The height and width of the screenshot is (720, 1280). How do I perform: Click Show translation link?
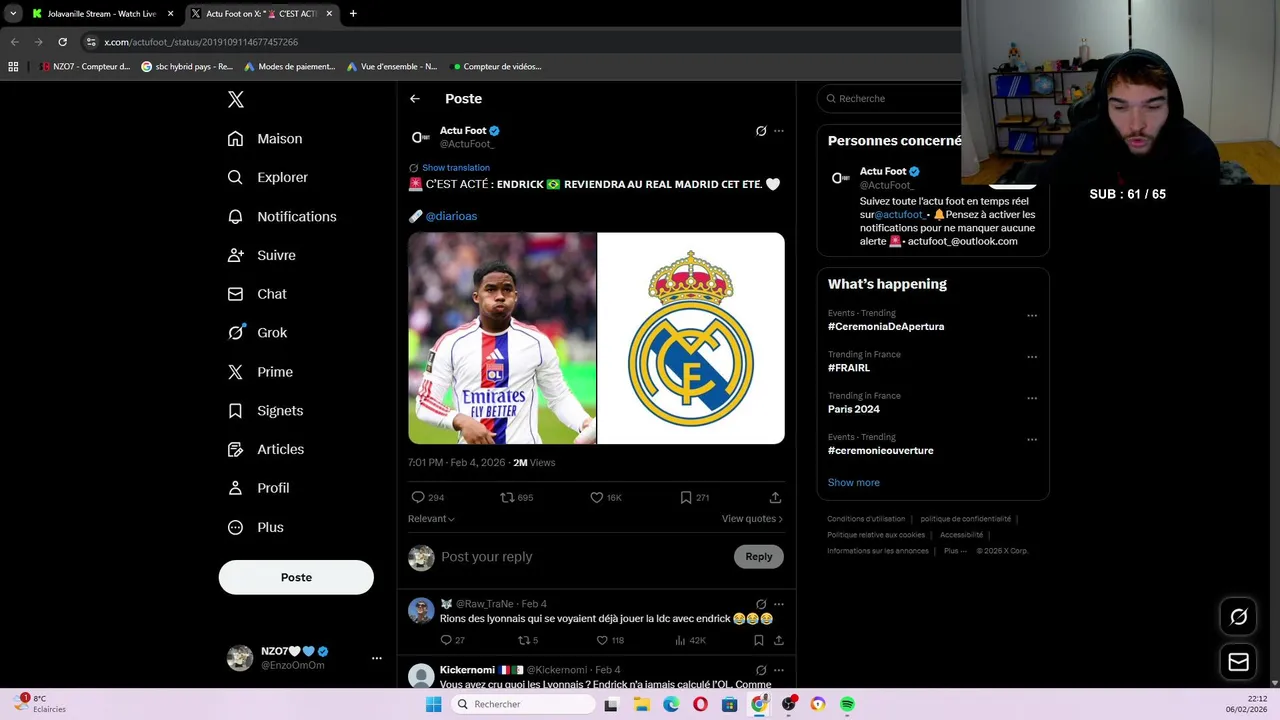point(456,168)
